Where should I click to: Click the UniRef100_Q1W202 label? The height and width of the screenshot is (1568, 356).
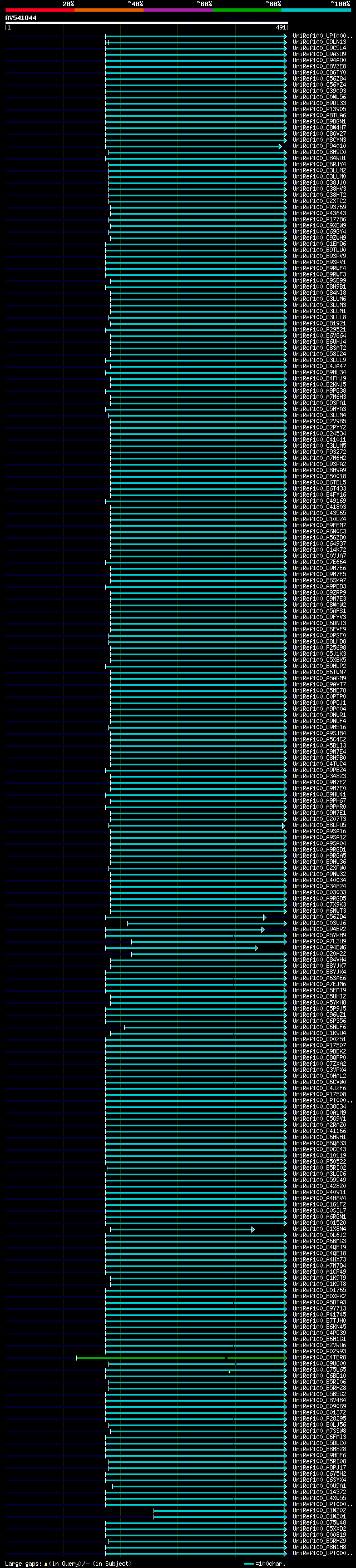pyautogui.click(x=319, y=1510)
